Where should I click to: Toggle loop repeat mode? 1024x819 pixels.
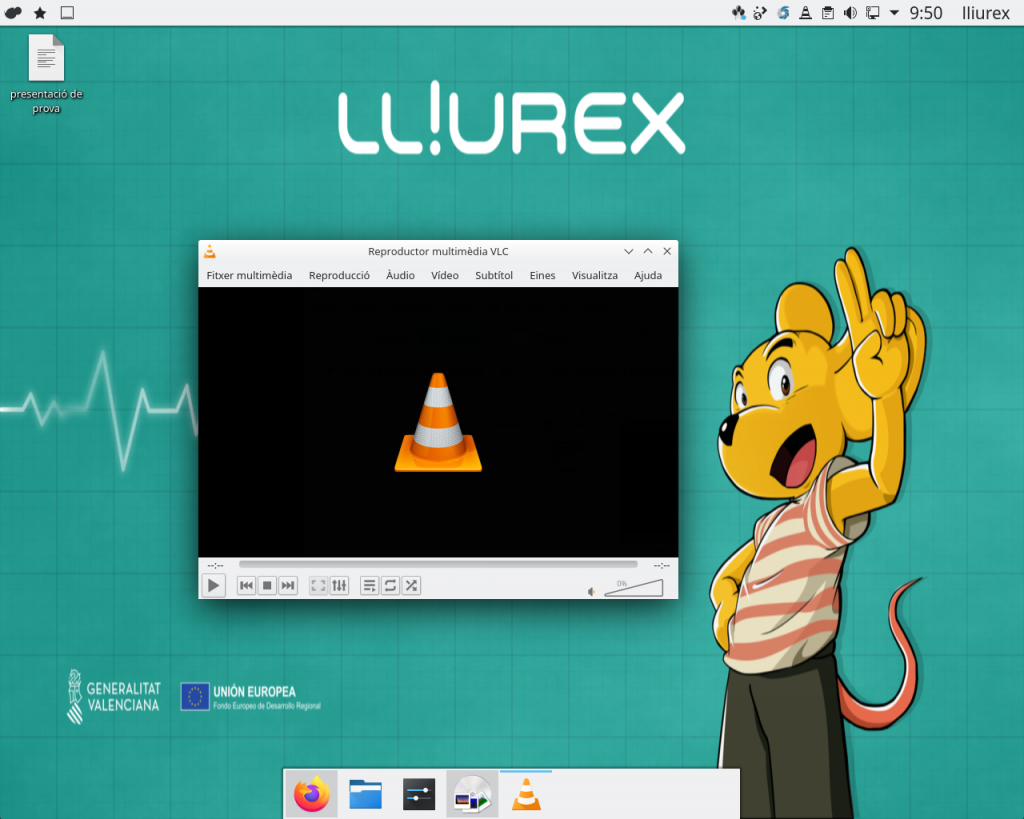pos(390,586)
